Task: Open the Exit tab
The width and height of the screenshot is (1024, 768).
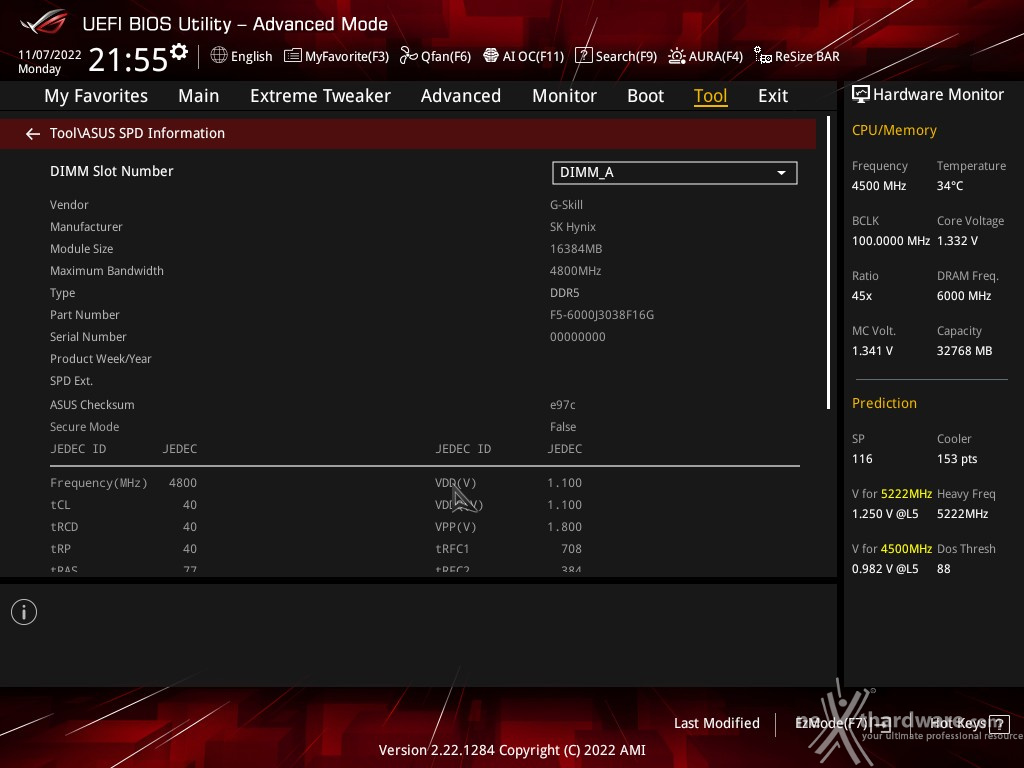Action: coord(773,96)
